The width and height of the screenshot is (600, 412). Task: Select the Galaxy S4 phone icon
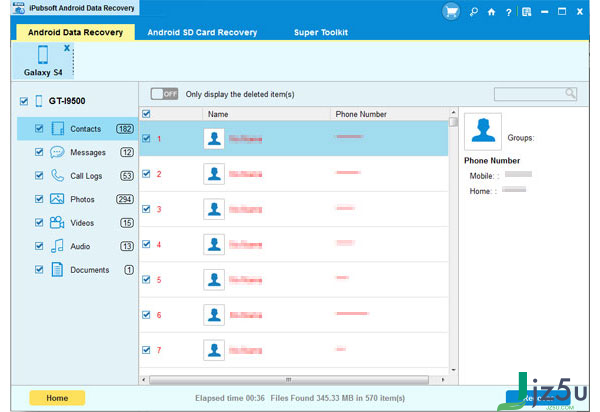(x=43, y=54)
